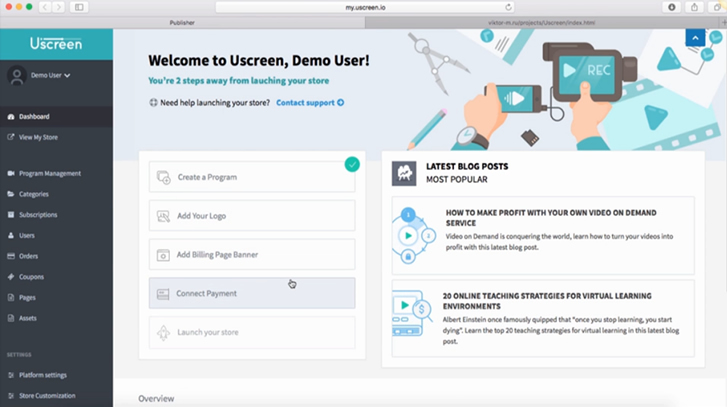Select the Add Billing Page Banner step
The height and width of the screenshot is (407, 727).
tap(252, 254)
